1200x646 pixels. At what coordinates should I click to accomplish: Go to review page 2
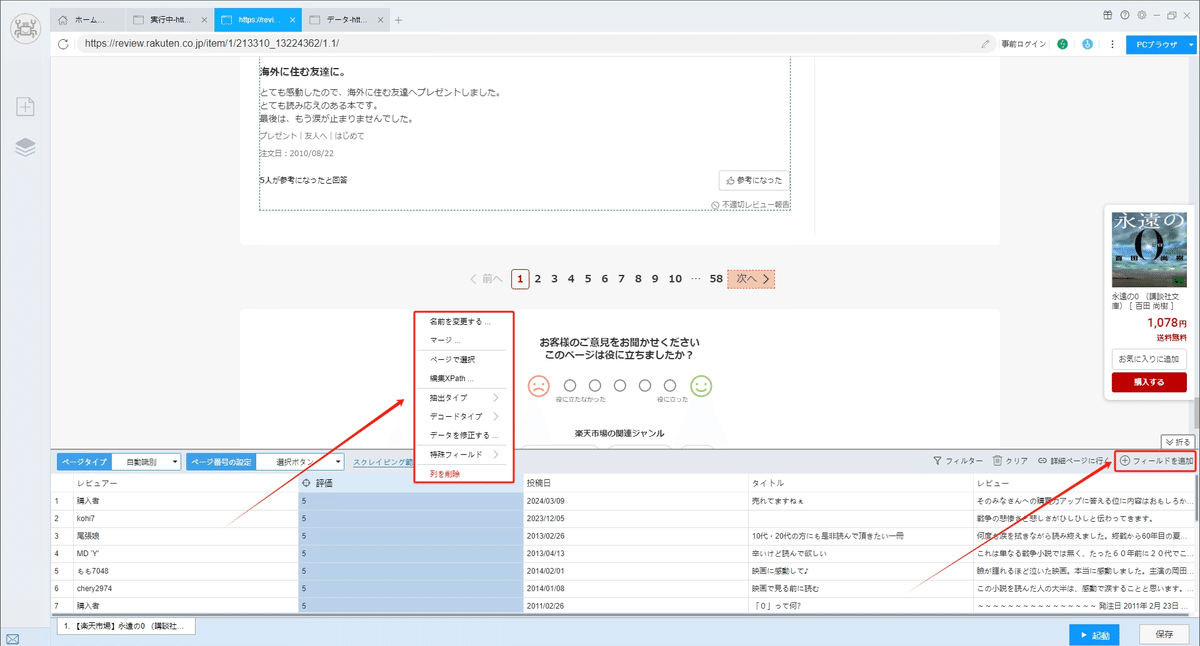click(x=538, y=279)
